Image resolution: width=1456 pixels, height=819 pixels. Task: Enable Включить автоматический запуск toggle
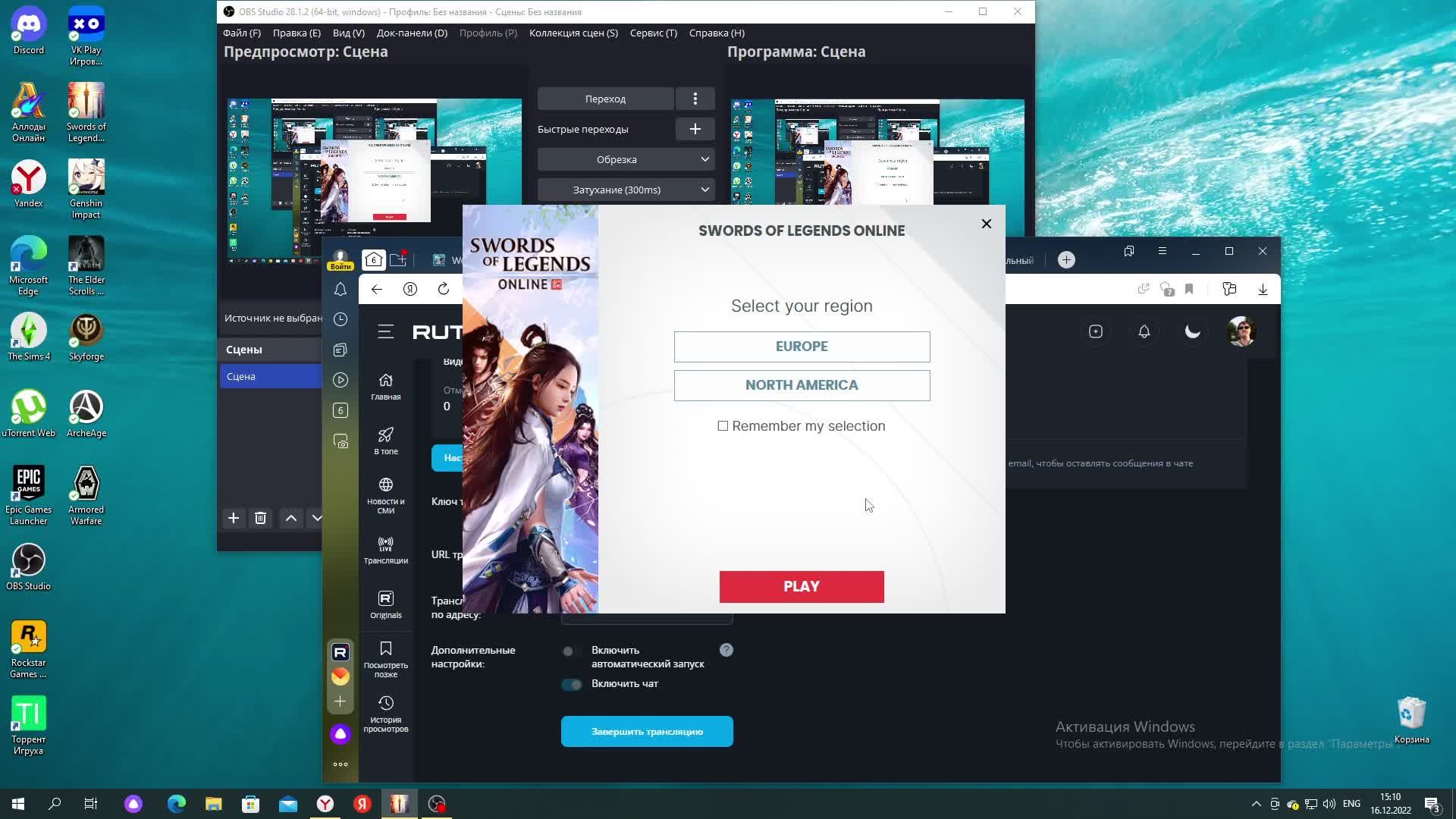(x=569, y=651)
